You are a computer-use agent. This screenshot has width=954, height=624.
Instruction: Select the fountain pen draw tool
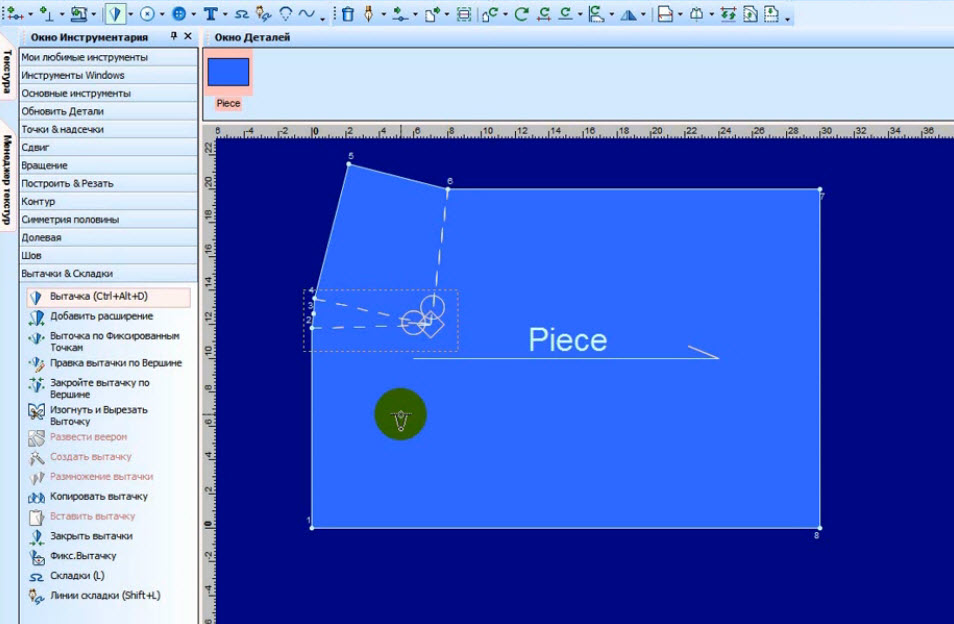(x=369, y=13)
